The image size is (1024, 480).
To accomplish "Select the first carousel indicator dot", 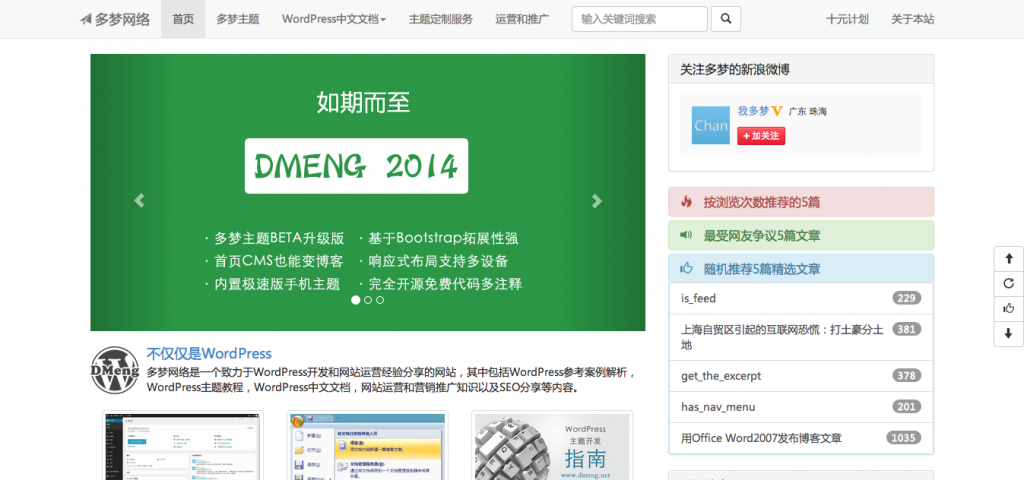I will tap(356, 299).
